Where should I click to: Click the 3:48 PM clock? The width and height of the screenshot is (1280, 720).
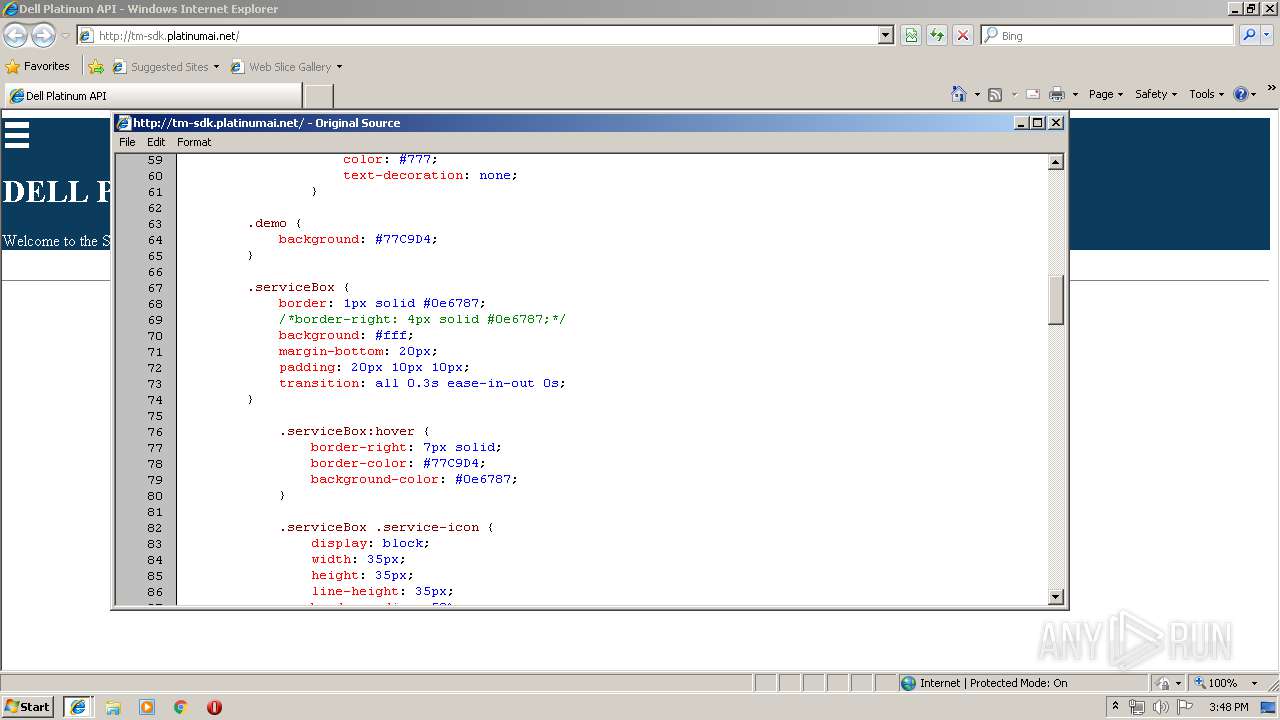point(1228,707)
